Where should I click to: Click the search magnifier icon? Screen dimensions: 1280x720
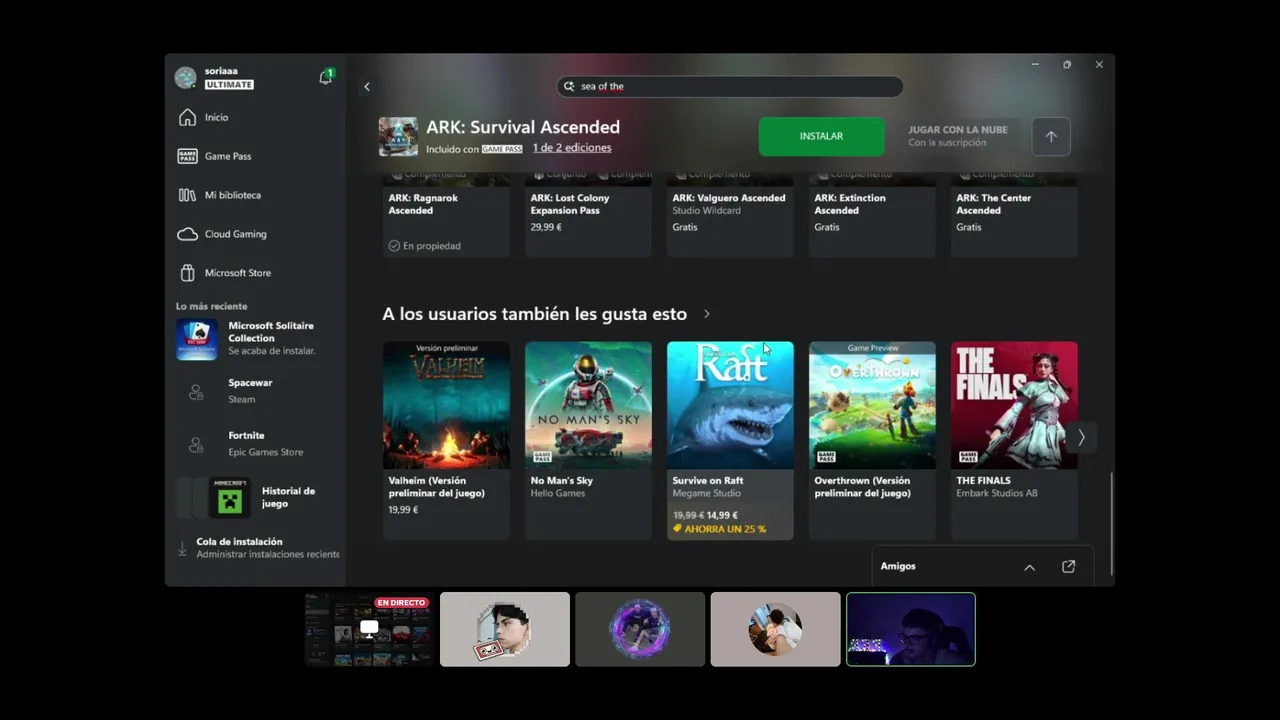(x=569, y=87)
